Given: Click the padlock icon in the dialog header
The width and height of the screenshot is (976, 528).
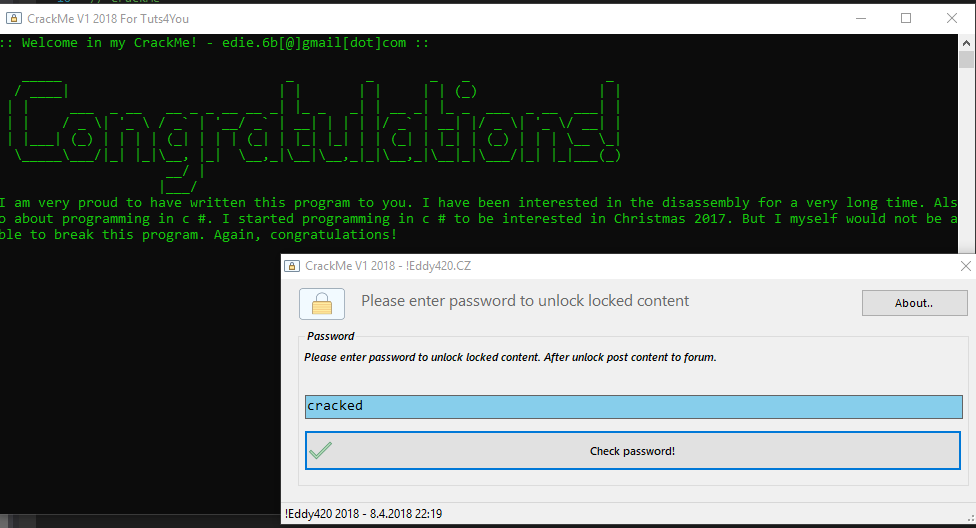Looking at the screenshot, I should pyautogui.click(x=321, y=303).
